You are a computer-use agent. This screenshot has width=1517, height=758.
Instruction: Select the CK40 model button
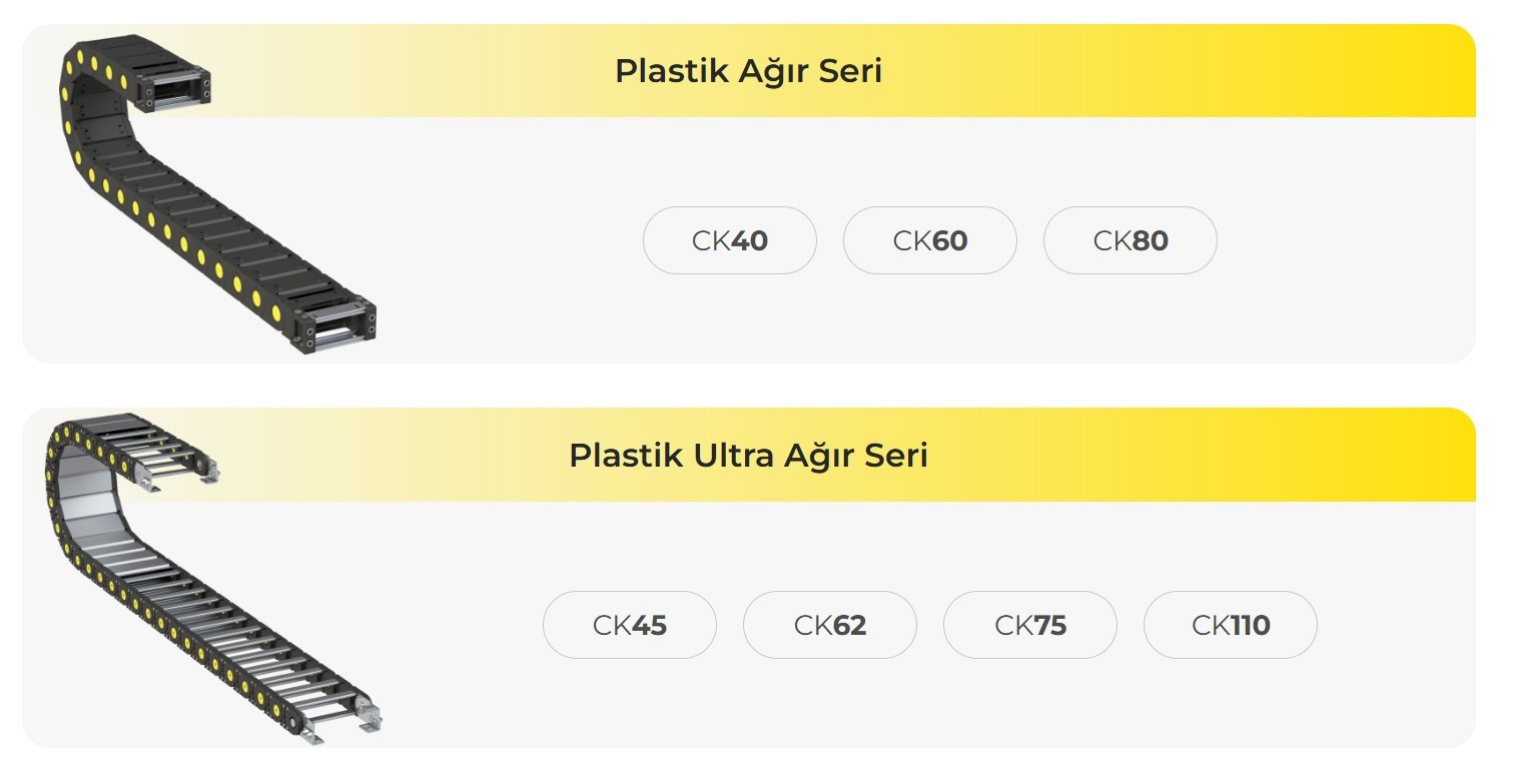click(x=729, y=240)
